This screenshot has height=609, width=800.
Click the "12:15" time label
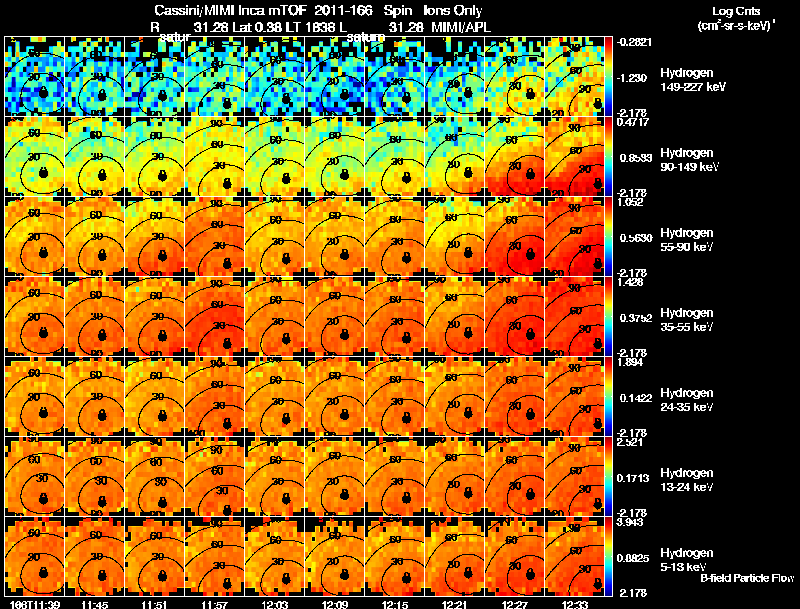[395, 604]
